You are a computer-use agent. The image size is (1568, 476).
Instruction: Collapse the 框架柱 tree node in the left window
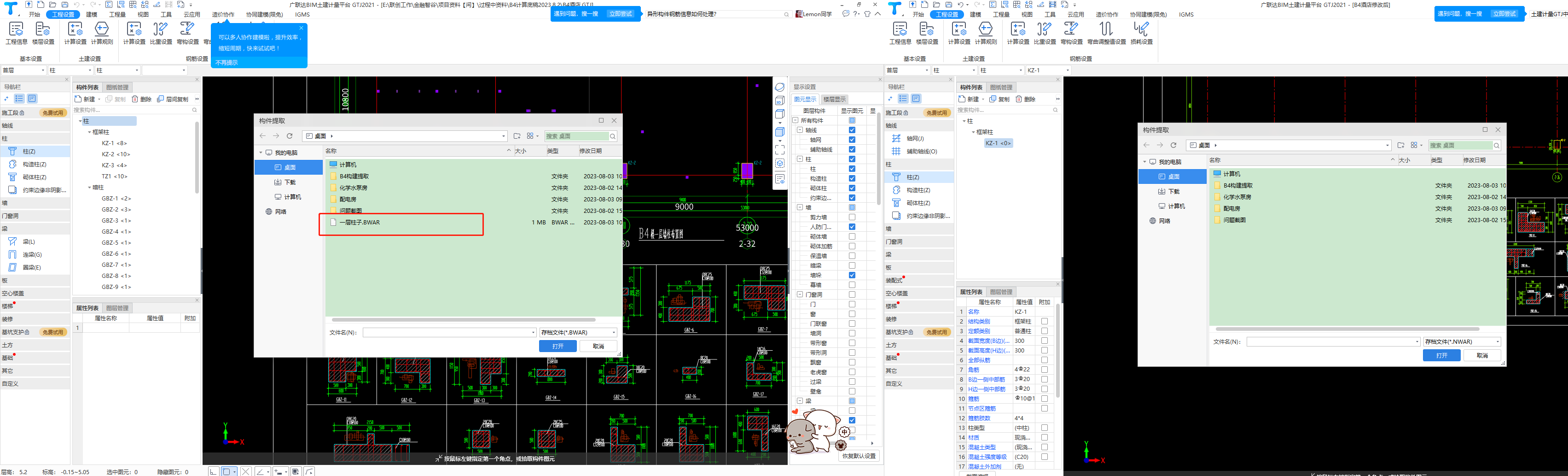89,132
